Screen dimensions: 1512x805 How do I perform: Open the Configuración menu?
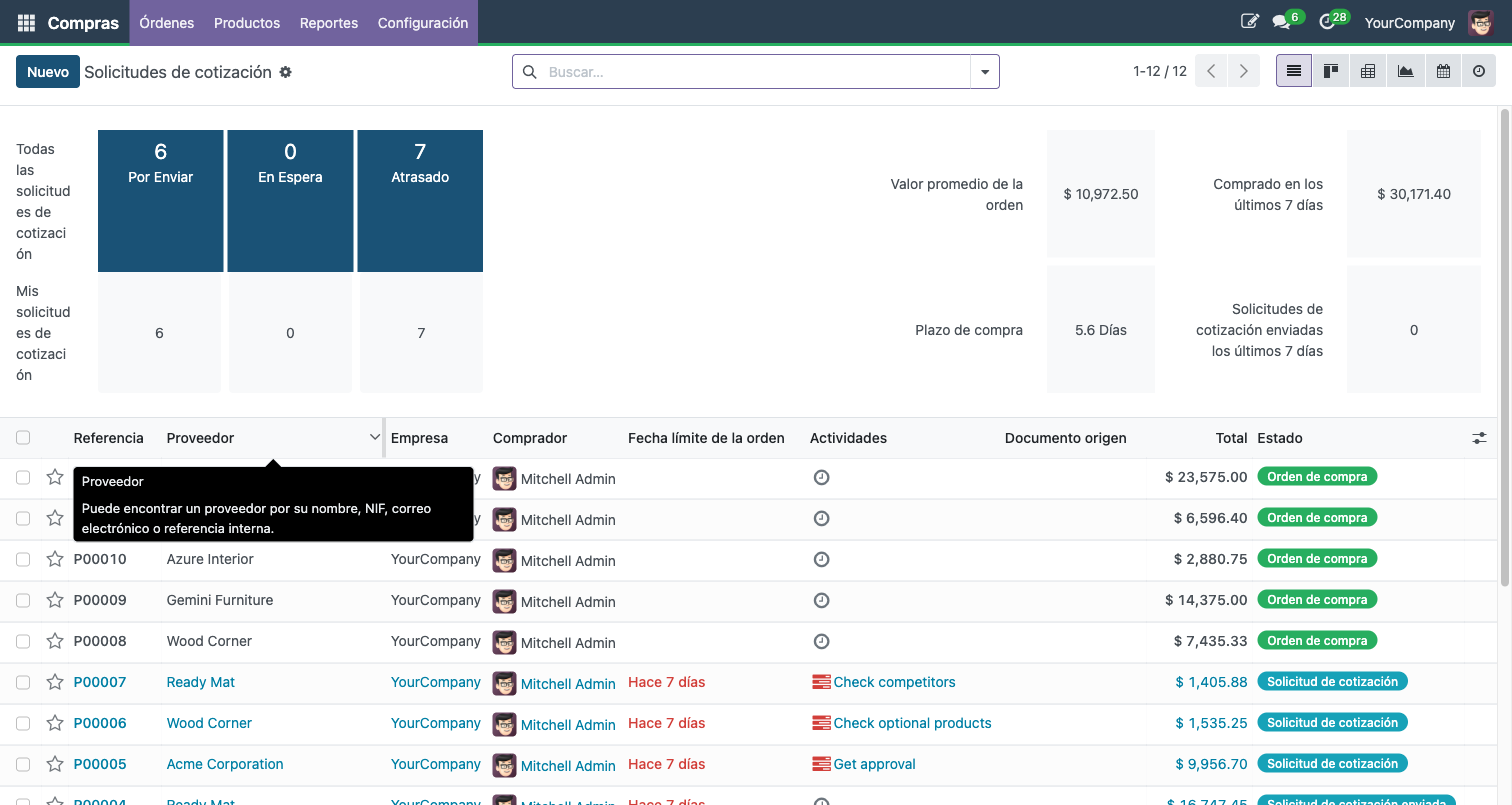[x=422, y=22]
